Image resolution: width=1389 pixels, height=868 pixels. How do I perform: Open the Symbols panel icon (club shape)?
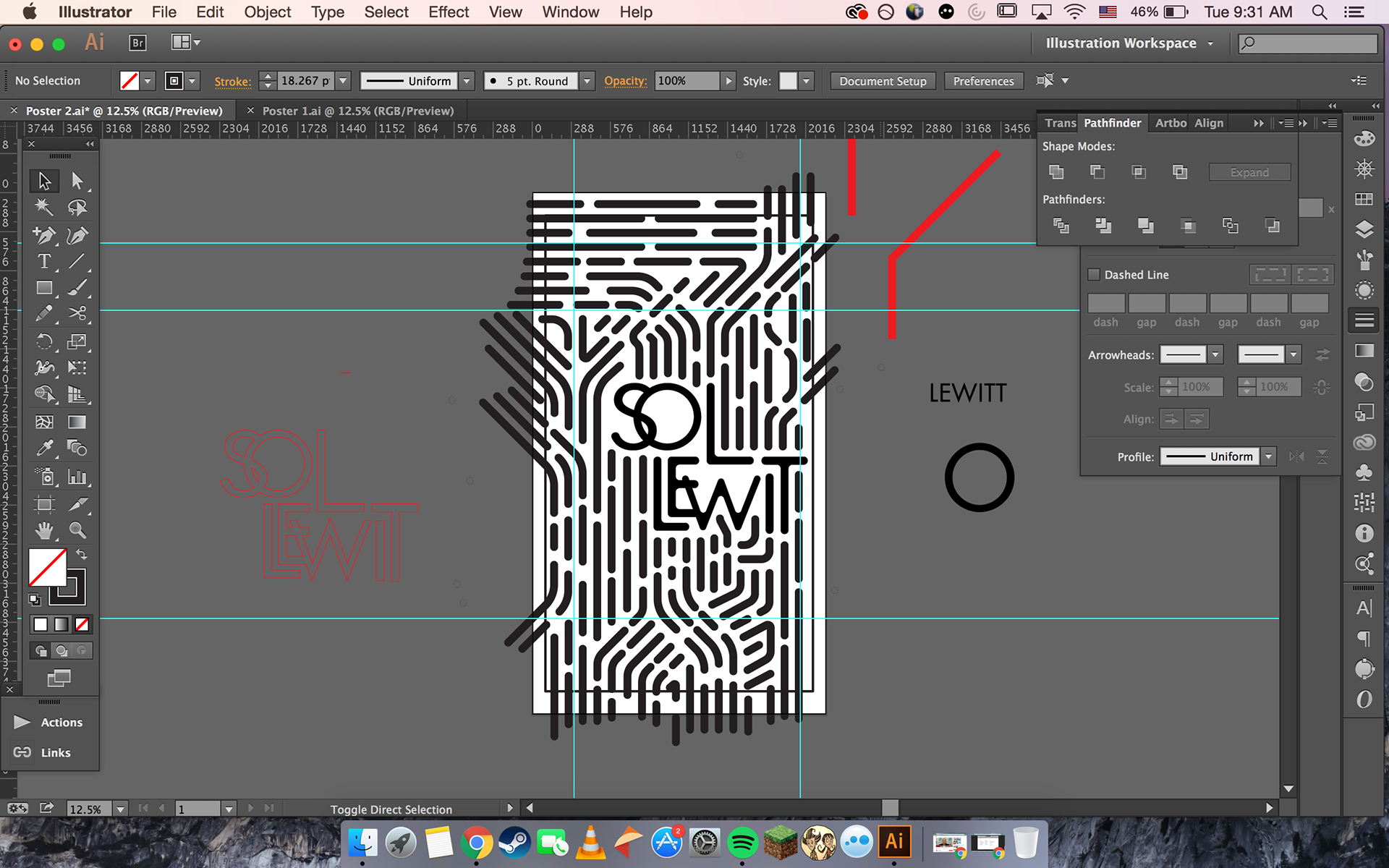(x=1364, y=472)
